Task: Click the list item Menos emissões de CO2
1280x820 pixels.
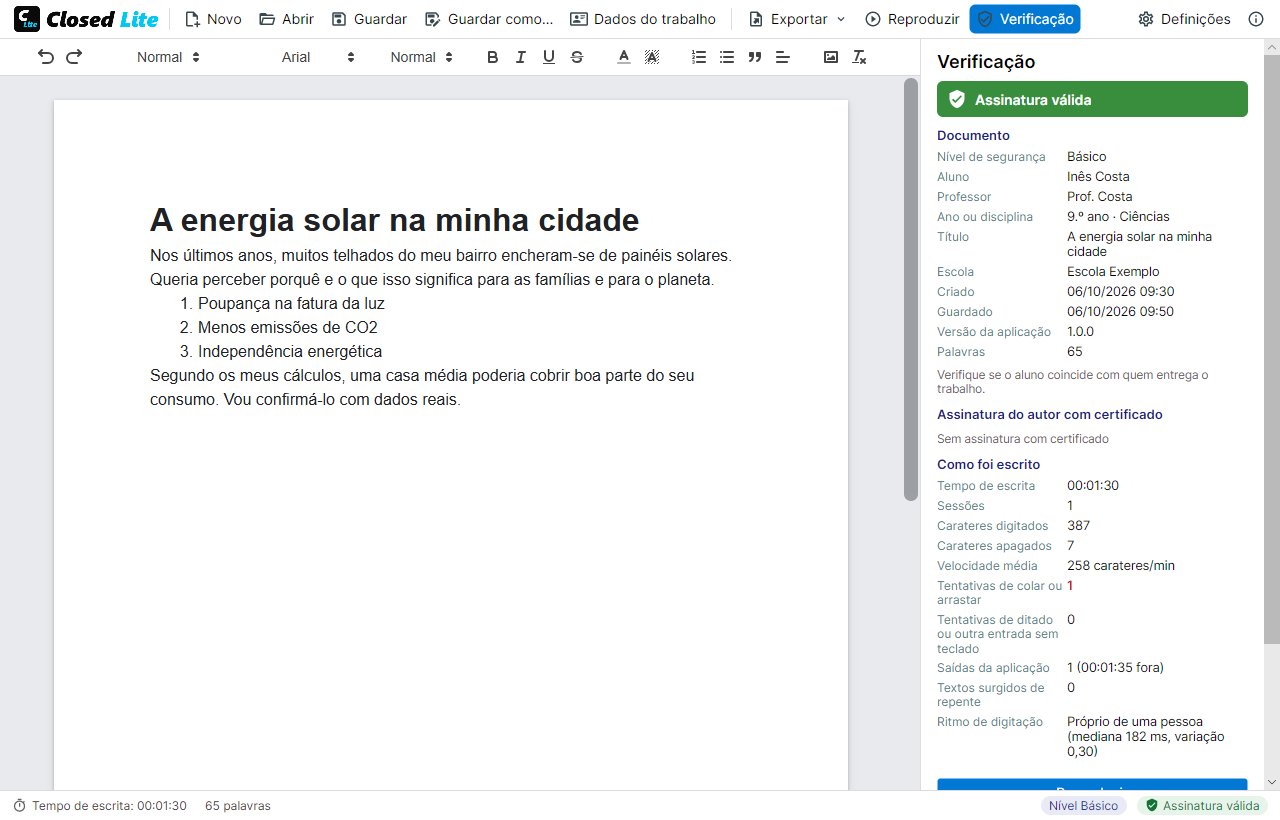Action: coord(288,327)
